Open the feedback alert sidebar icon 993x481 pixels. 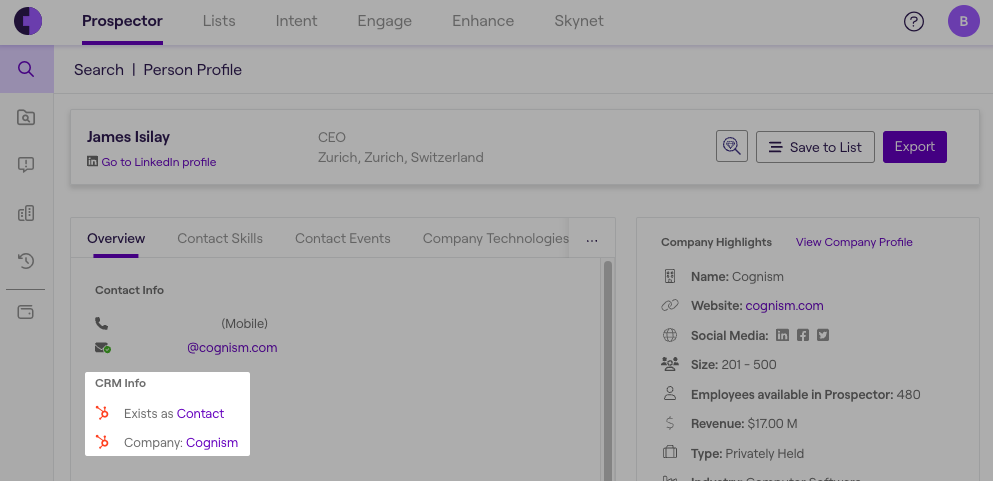[26, 165]
